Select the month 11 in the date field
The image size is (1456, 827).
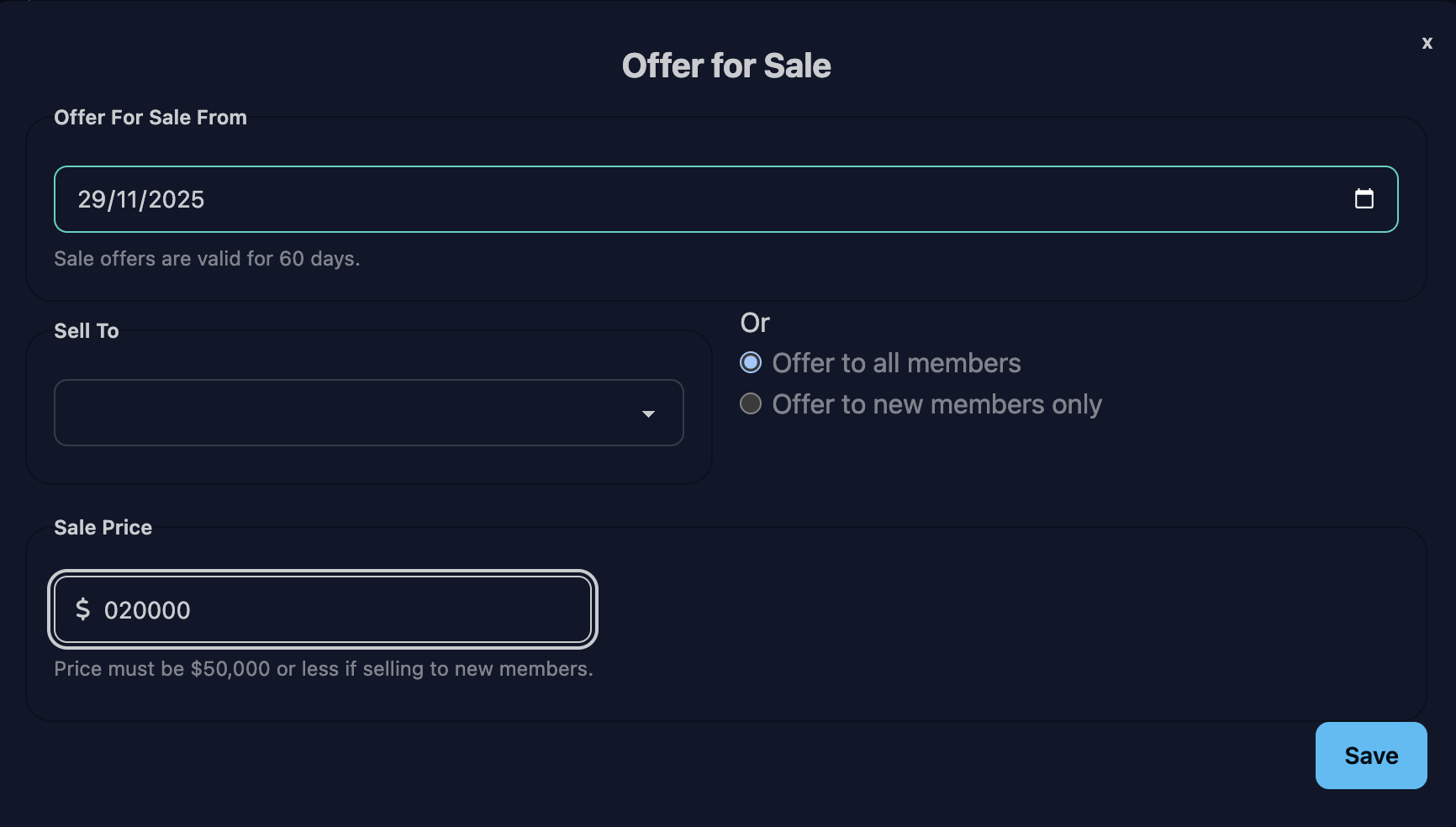click(x=127, y=200)
